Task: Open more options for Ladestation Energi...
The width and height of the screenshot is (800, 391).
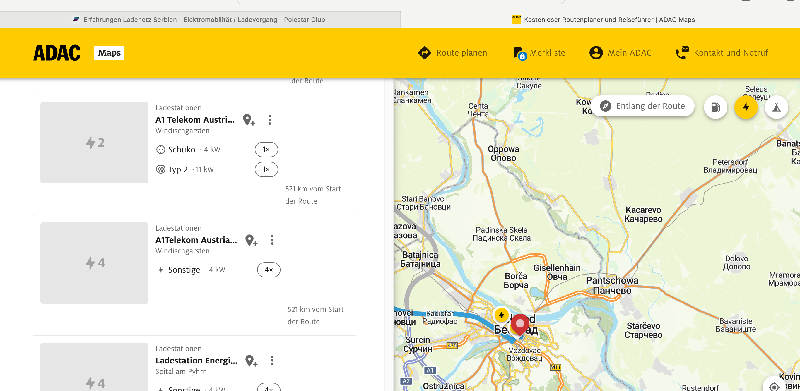Action: pyautogui.click(x=272, y=360)
